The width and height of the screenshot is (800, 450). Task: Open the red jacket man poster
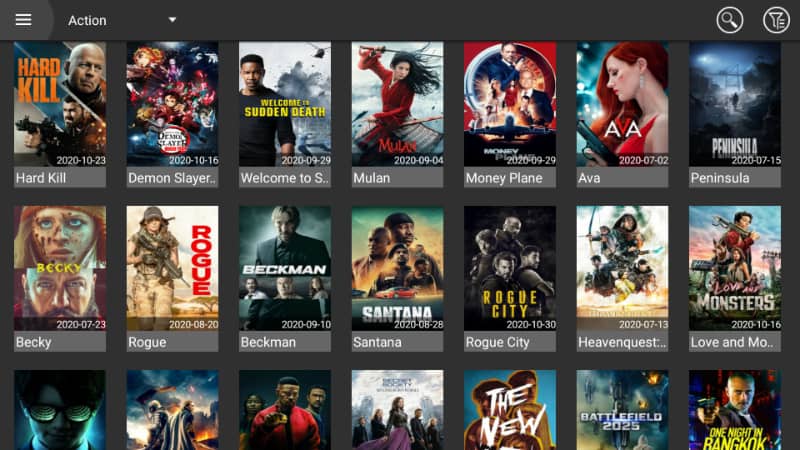click(285, 410)
